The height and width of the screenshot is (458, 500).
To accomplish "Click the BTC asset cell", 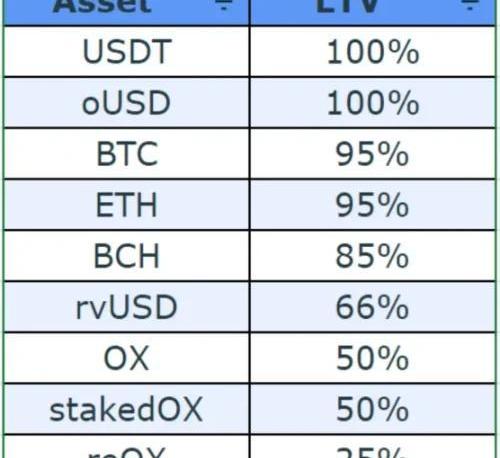I will click(x=126, y=154).
